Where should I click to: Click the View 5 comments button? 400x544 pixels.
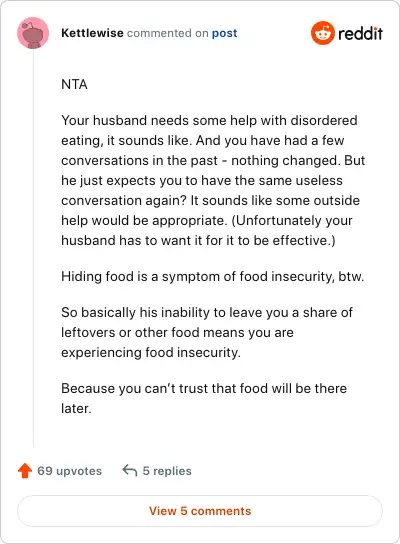(x=200, y=511)
